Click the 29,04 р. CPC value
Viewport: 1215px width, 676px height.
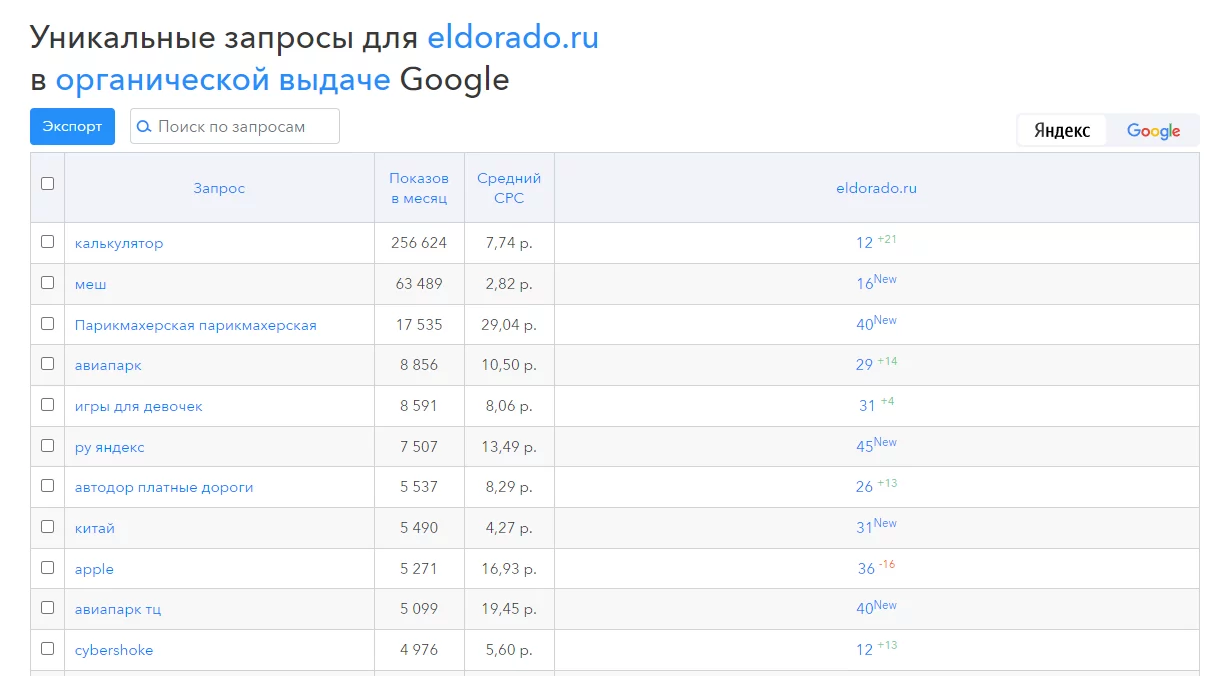[509, 325]
